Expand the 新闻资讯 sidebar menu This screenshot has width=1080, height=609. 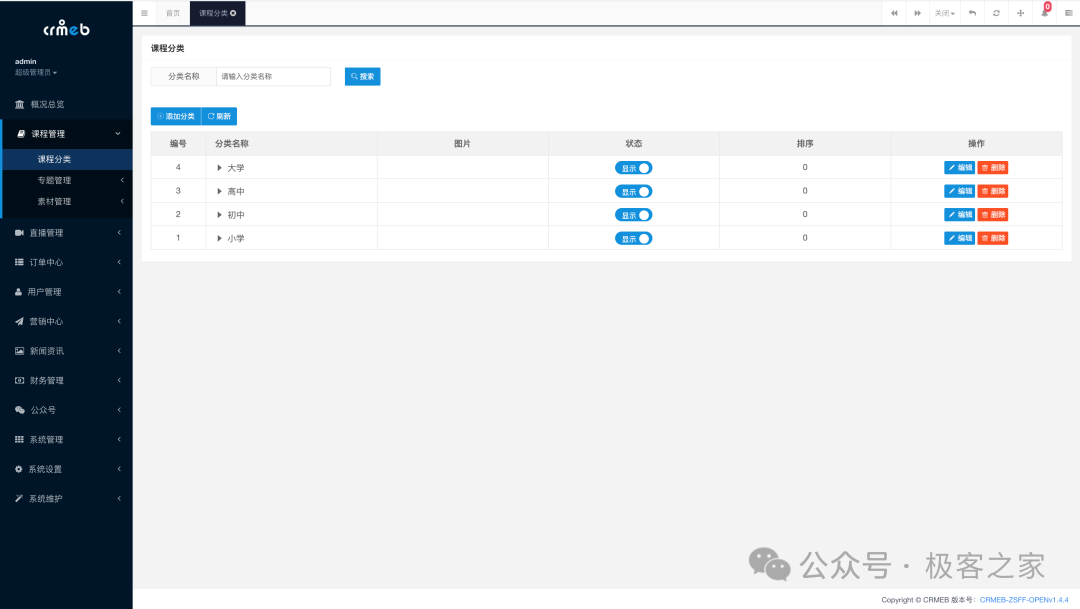click(66, 351)
